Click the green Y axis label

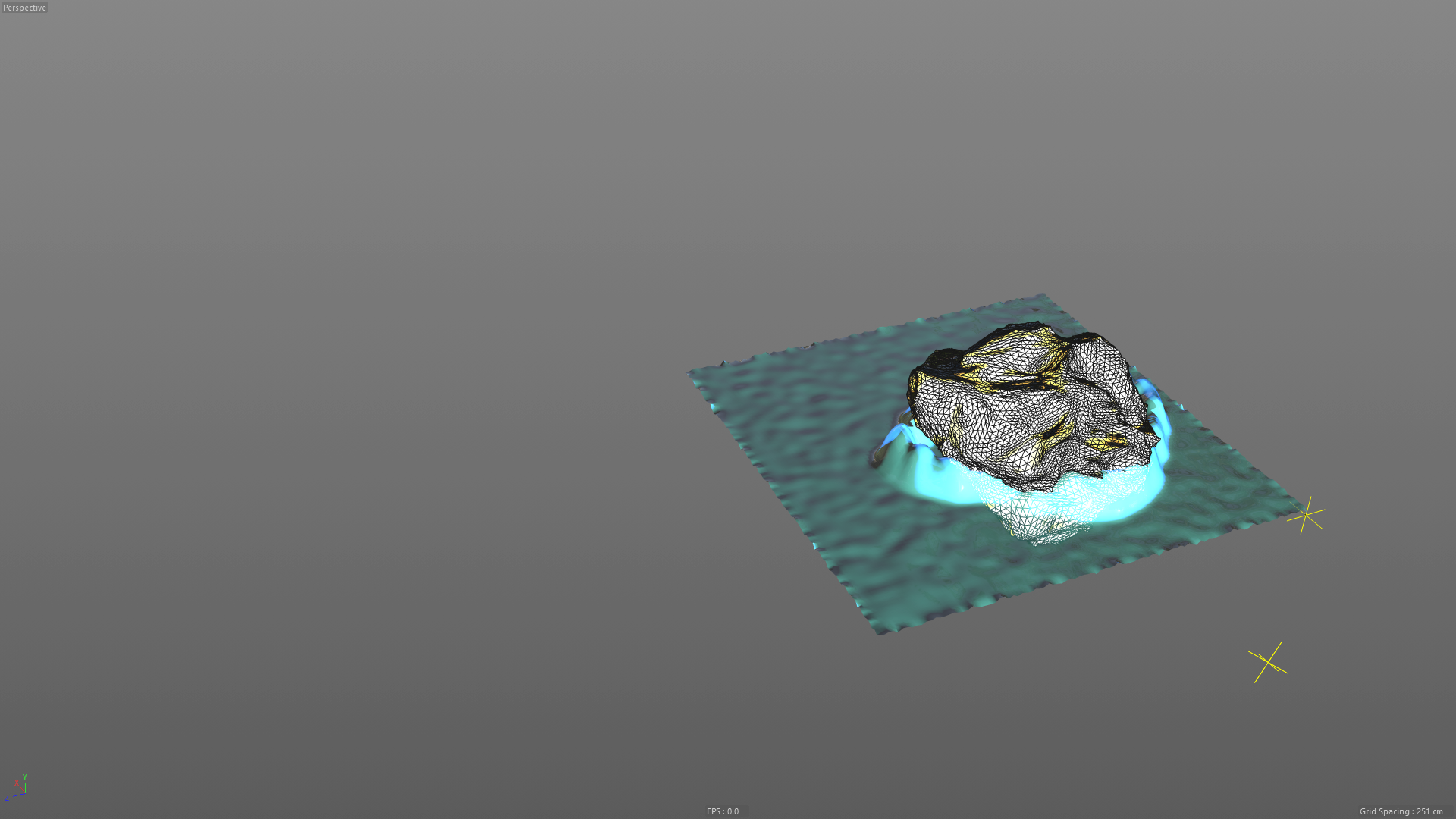point(24,777)
